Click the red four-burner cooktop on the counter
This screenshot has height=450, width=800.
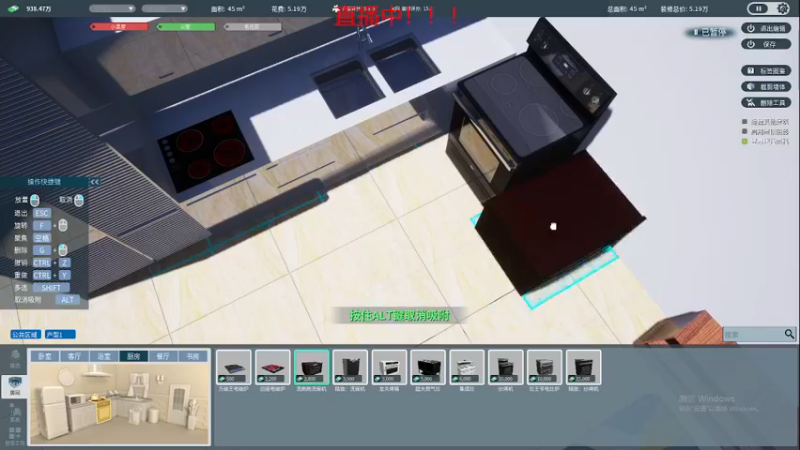(x=205, y=152)
